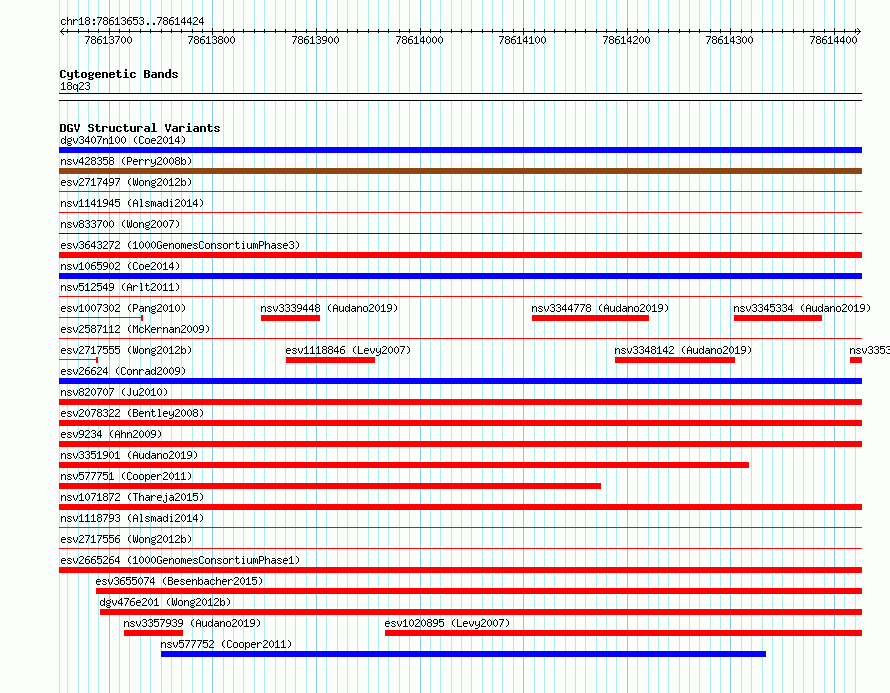Open the esv1007302 (Pang2010) variant label
Screen dimensions: 890x693
pos(123,308)
